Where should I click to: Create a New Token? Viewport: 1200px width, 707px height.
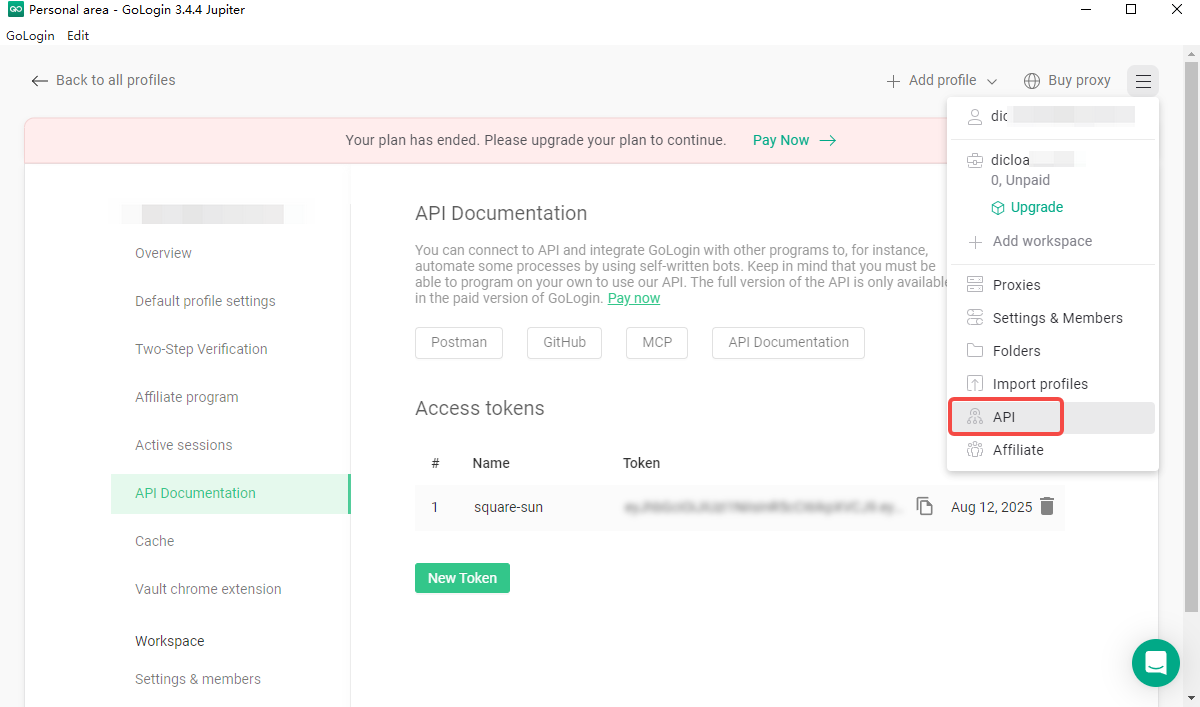(x=462, y=578)
